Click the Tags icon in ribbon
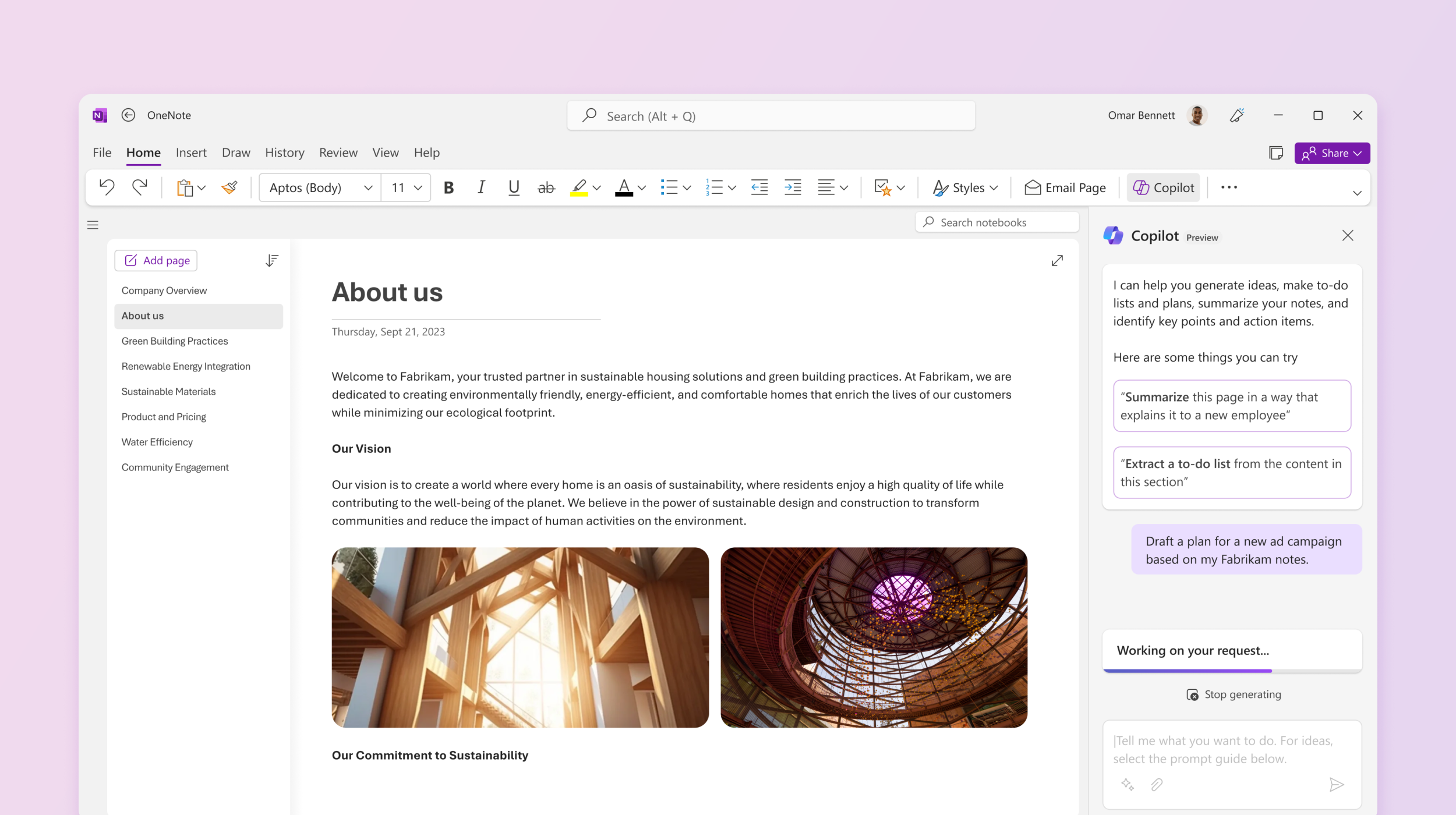This screenshot has height=815, width=1456. click(881, 187)
